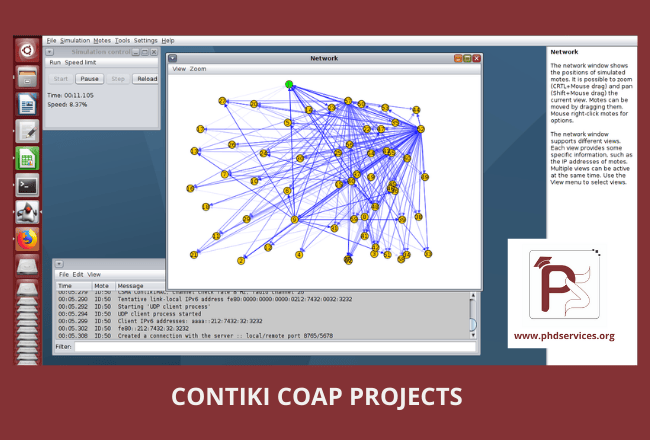This screenshot has height=440, width=650.
Task: Select the "Created a connection with the server" row
Action: (x=262, y=336)
